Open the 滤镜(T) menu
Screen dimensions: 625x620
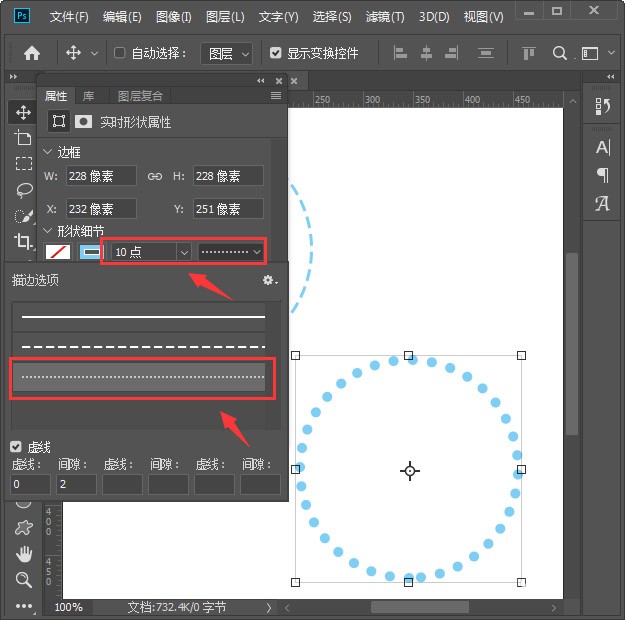pos(385,17)
